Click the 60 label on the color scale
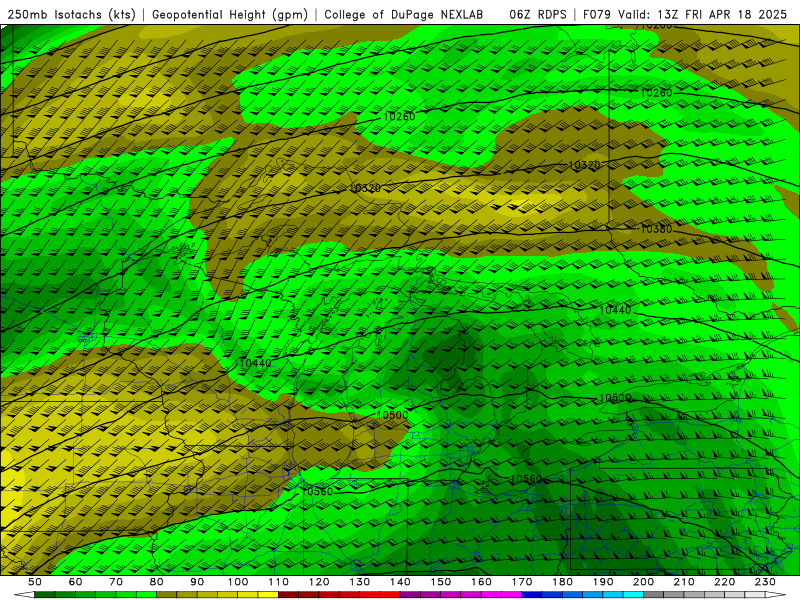The width and height of the screenshot is (800, 600). coord(76,582)
